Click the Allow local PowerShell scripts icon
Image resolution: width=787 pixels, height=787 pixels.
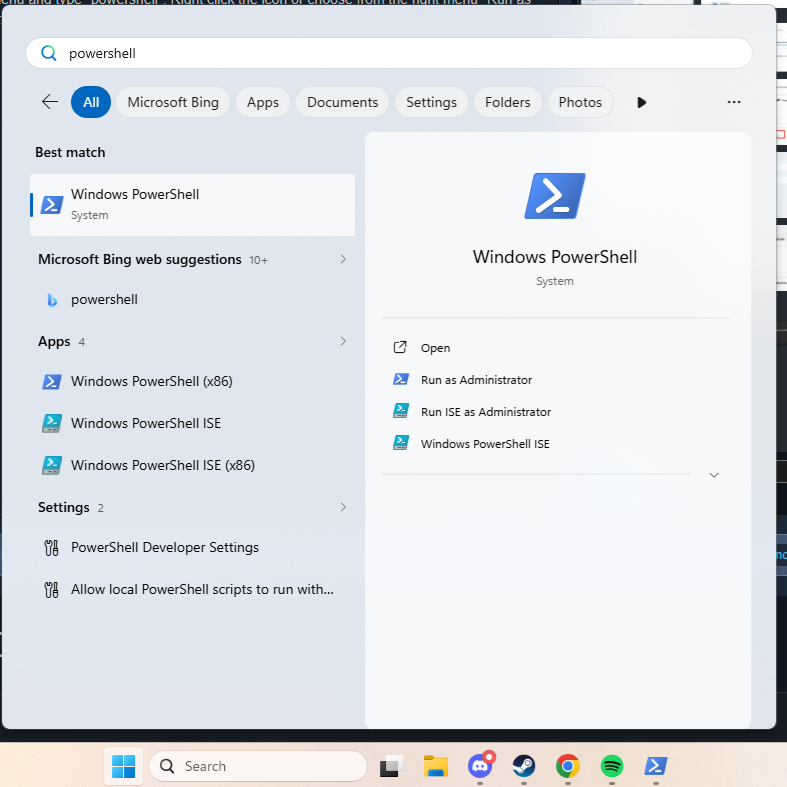[52, 590]
